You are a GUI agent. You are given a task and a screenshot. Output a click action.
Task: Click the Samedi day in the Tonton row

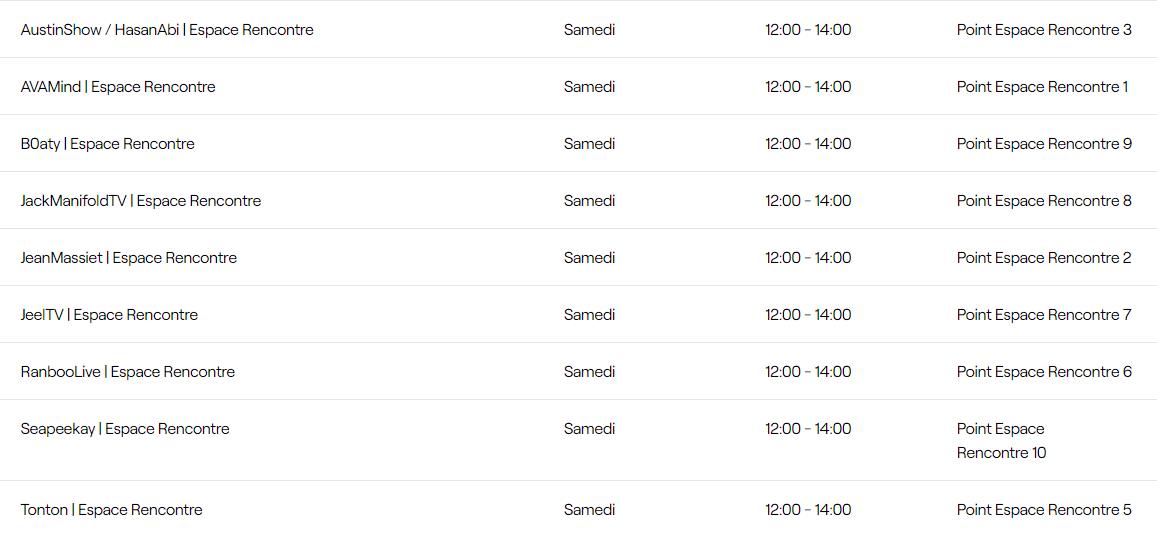[589, 510]
